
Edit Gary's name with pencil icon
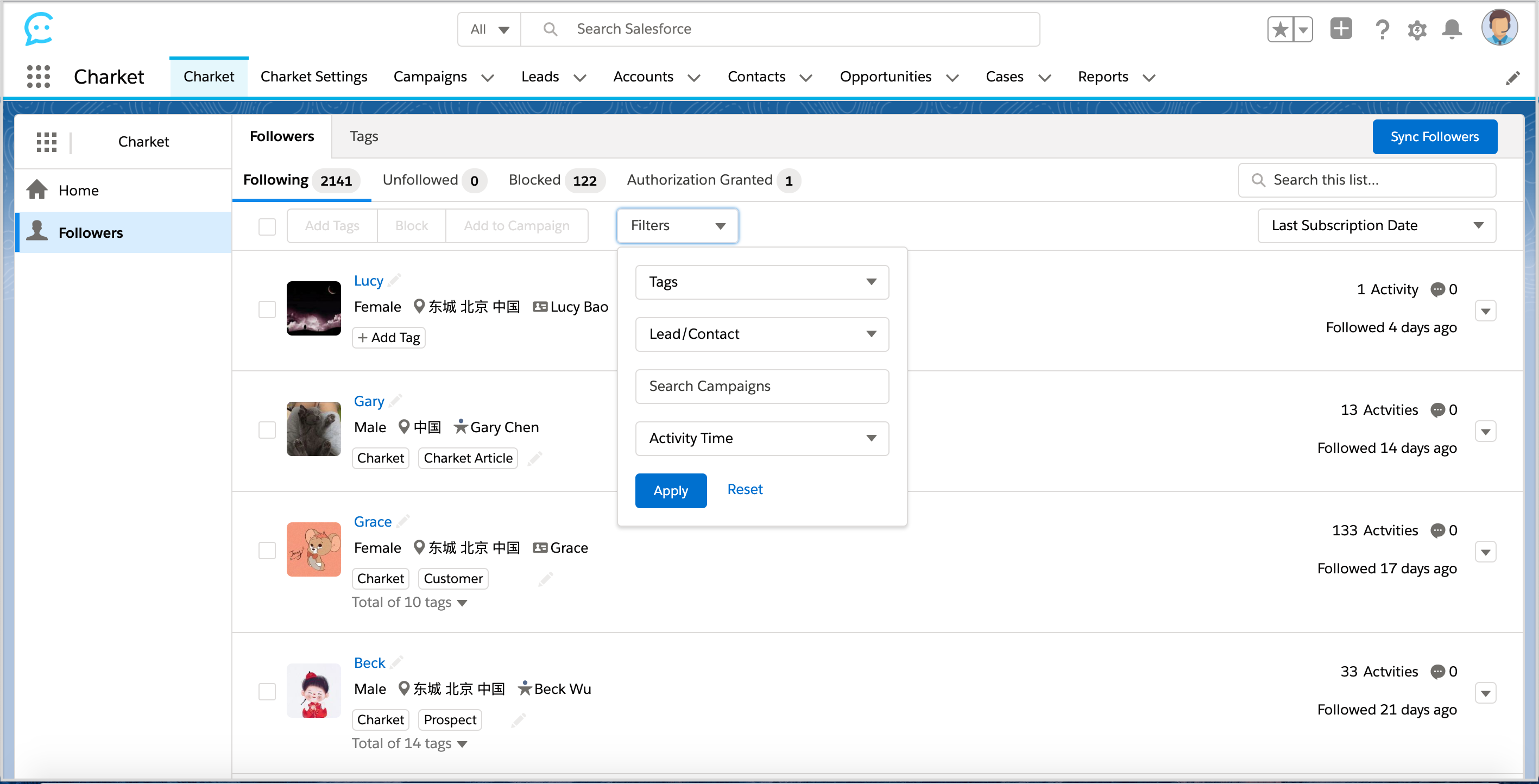pos(395,400)
